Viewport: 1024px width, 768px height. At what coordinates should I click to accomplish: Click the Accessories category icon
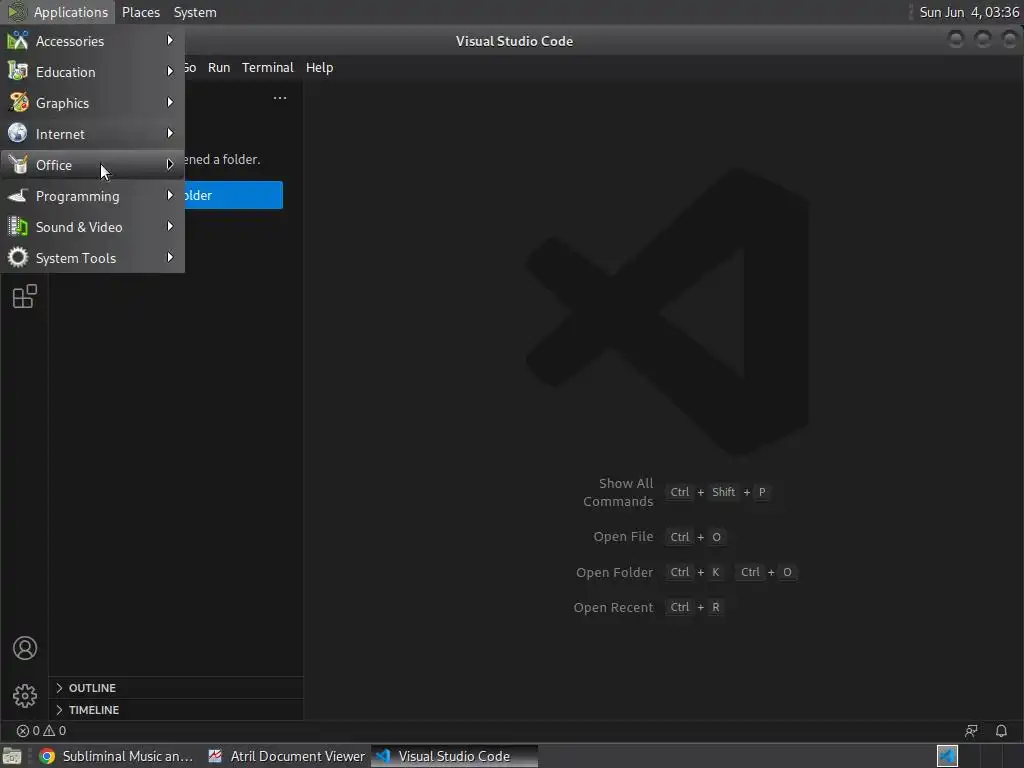point(18,40)
